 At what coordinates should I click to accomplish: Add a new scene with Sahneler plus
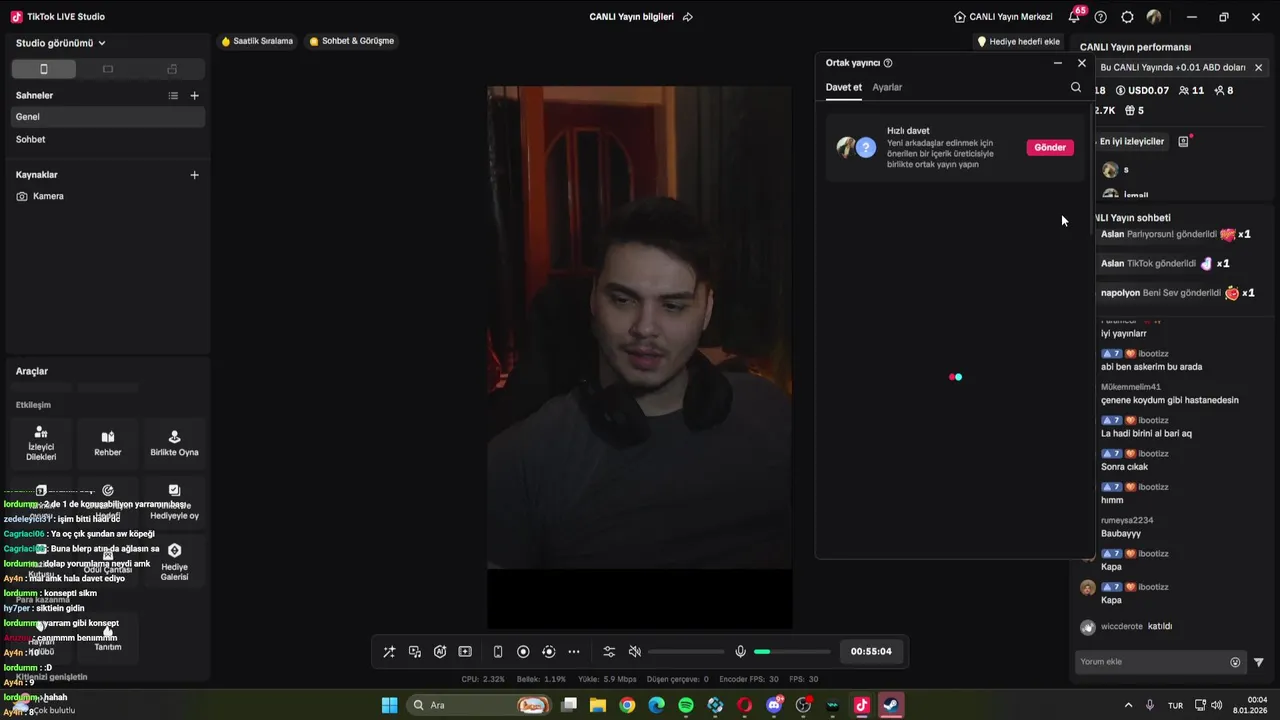[195, 96]
